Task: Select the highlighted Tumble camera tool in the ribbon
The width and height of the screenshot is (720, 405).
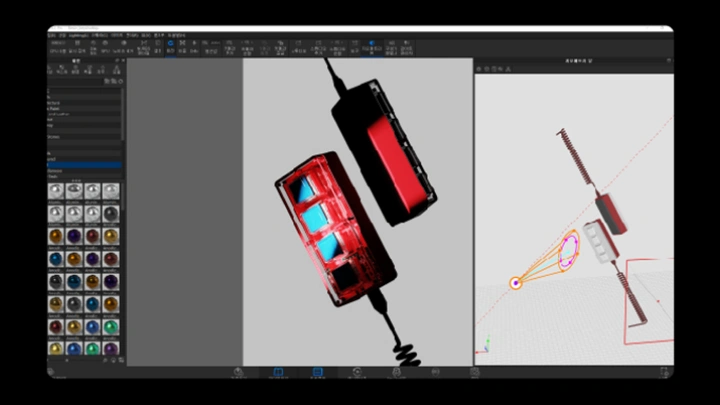Action: click(x=170, y=47)
